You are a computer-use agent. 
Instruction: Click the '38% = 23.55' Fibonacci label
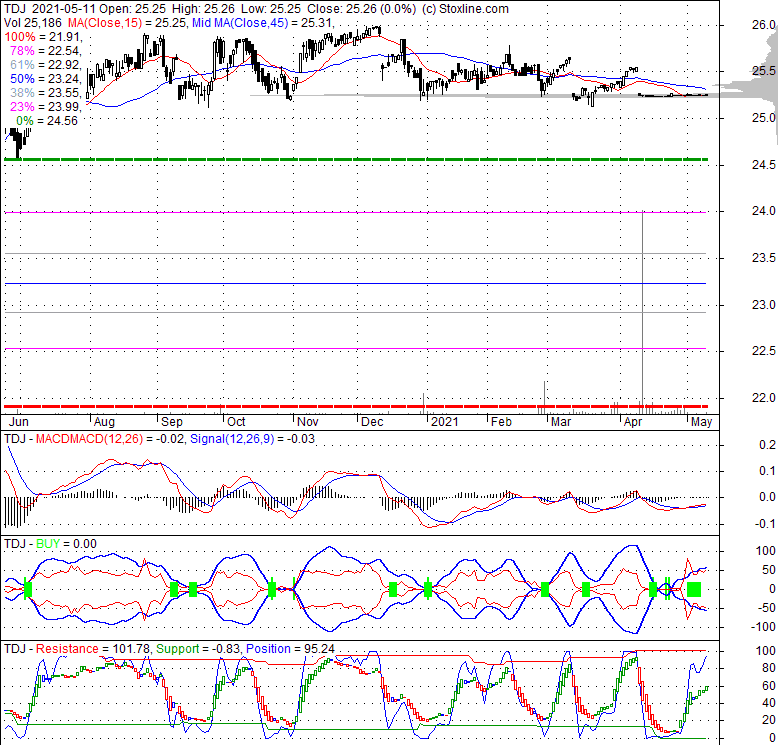point(45,93)
